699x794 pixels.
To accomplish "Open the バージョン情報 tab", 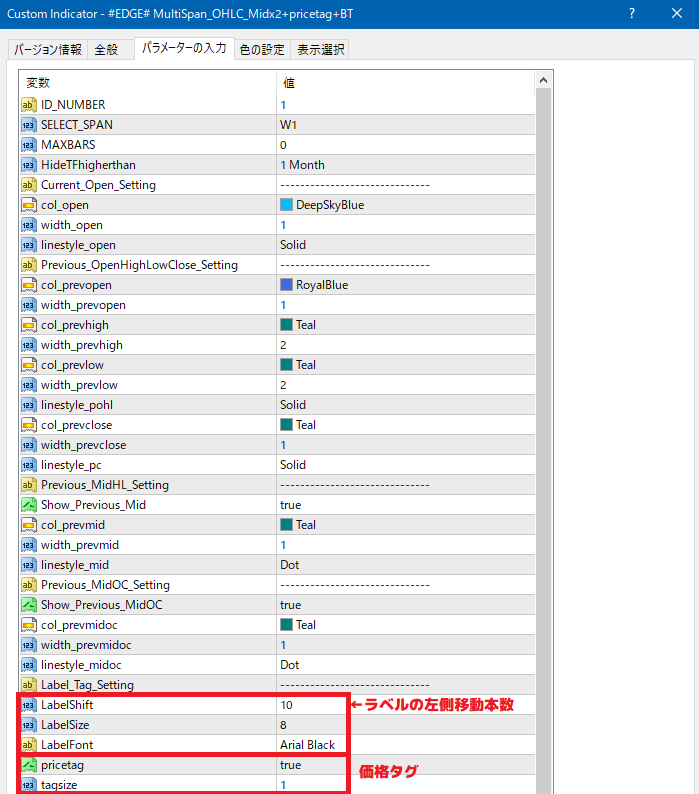I will coord(48,50).
